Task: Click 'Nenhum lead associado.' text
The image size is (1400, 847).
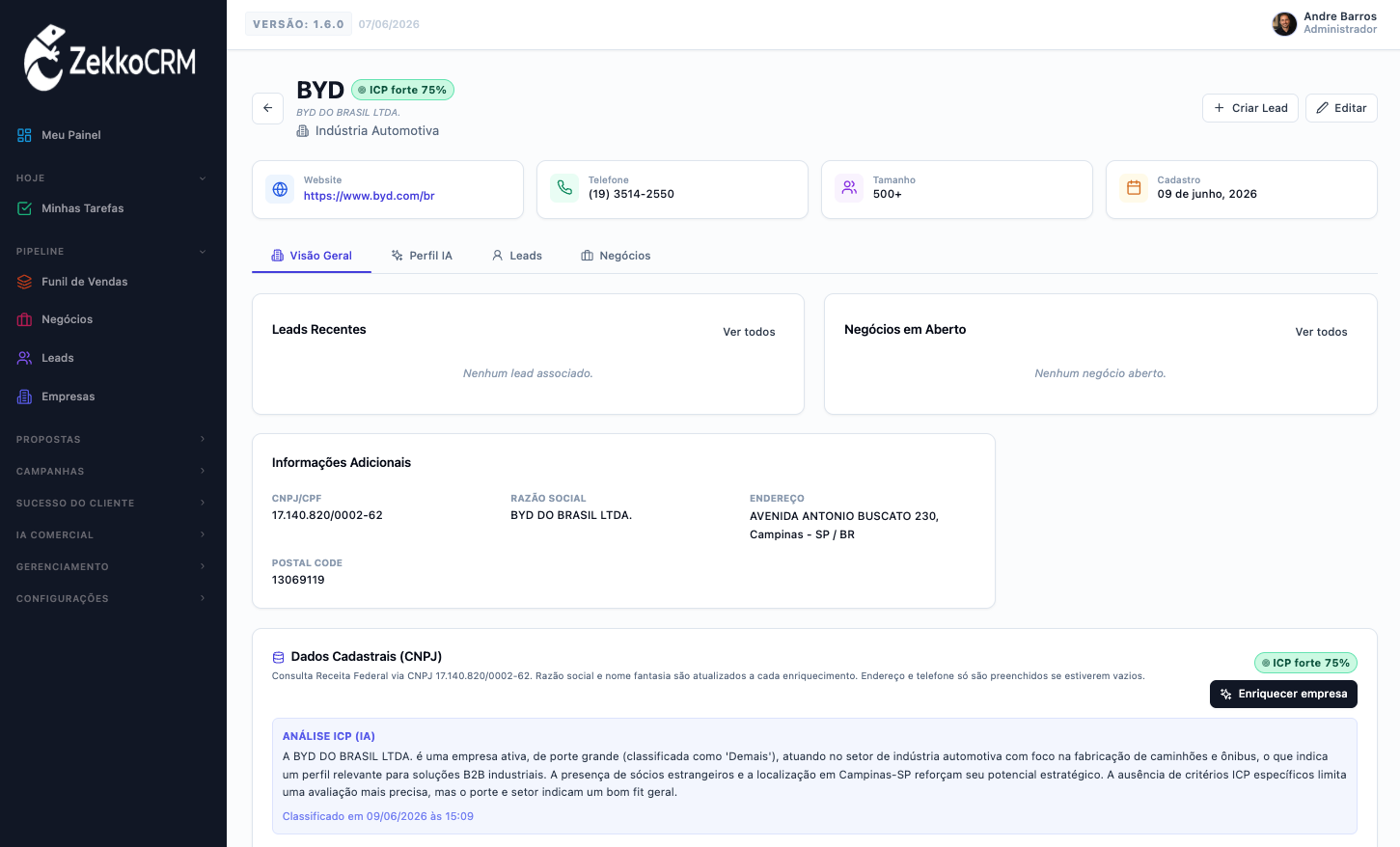Action: (x=528, y=373)
